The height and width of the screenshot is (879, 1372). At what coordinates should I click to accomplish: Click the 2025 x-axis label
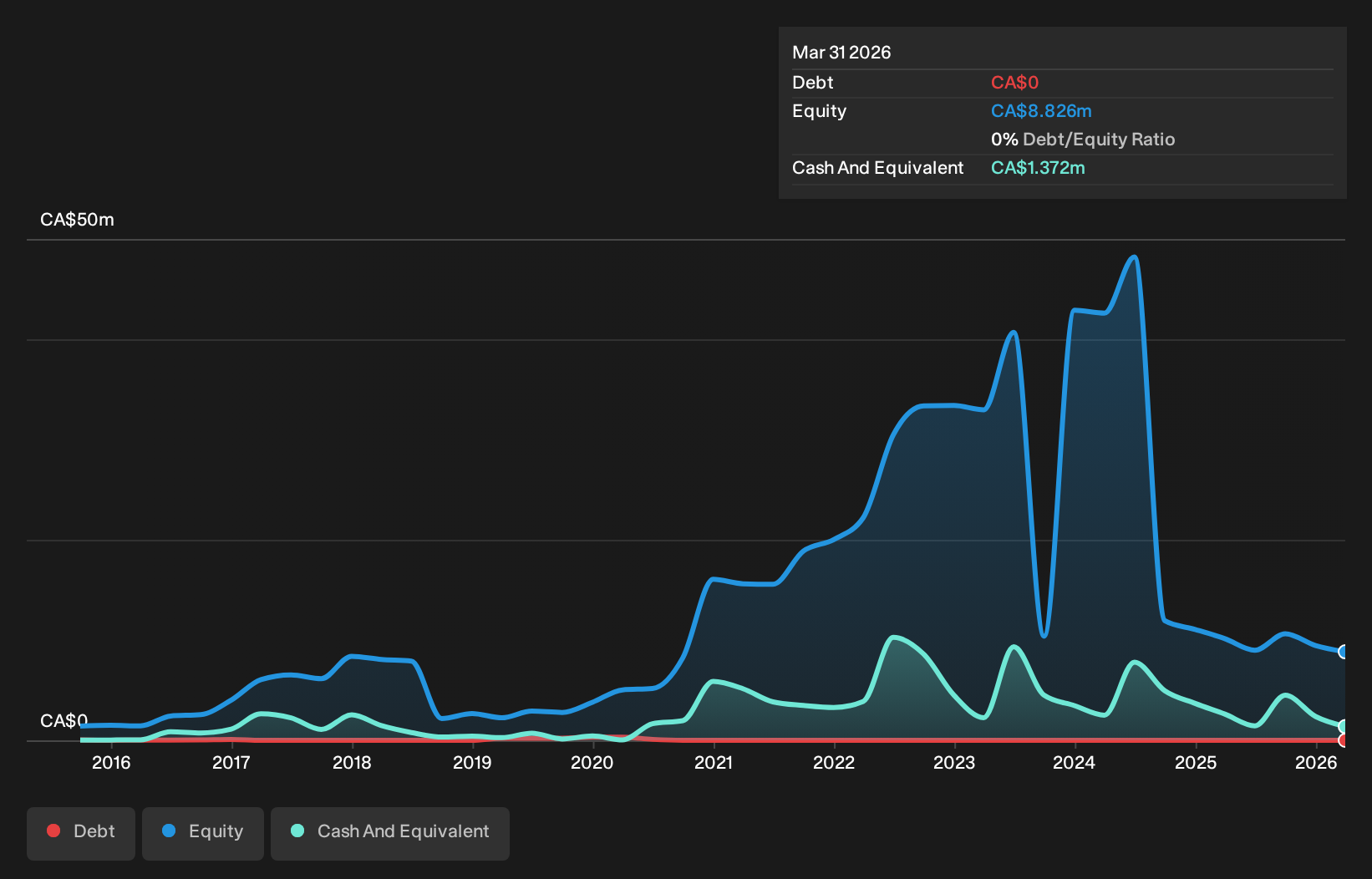1196,762
